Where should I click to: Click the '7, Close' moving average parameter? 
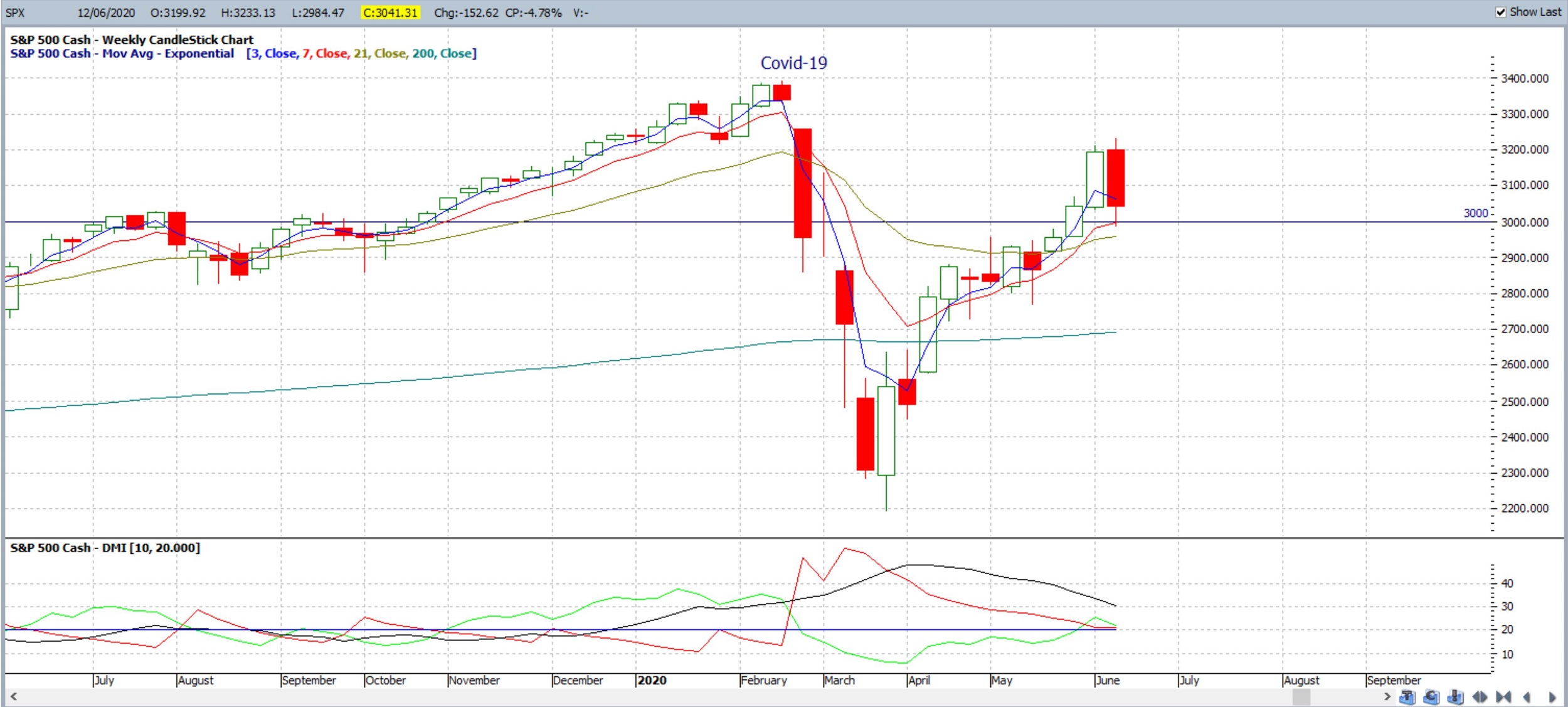pyautogui.click(x=325, y=53)
